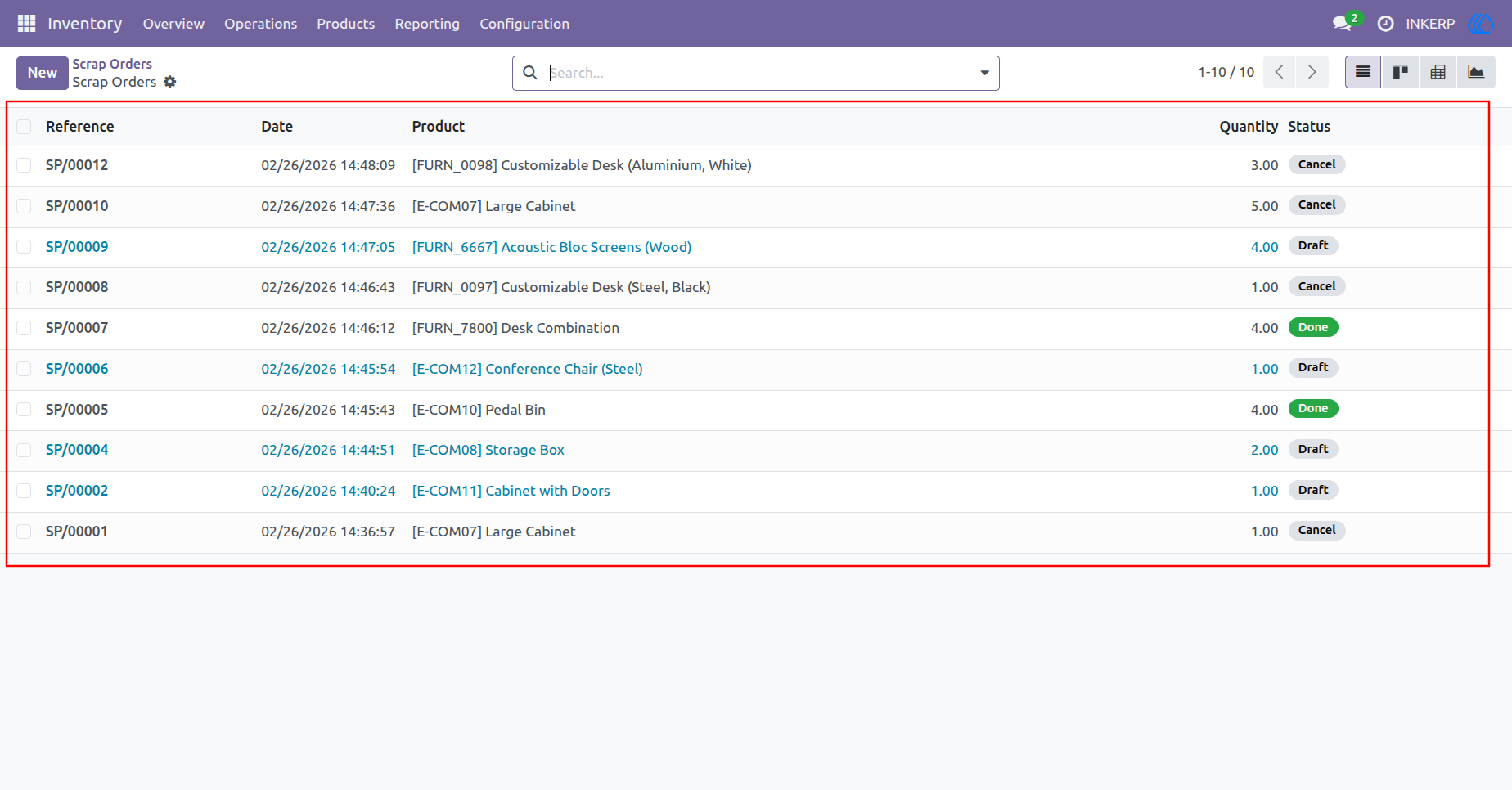Sort by the Product column header
Viewport: 1512px width, 790px height.
point(438,127)
